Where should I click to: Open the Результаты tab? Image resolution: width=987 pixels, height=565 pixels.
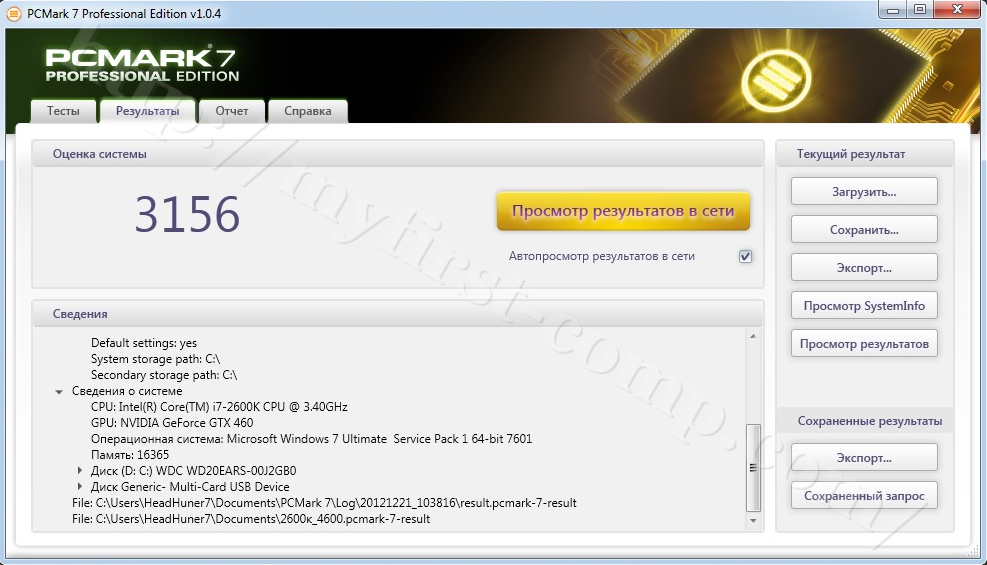(x=148, y=111)
